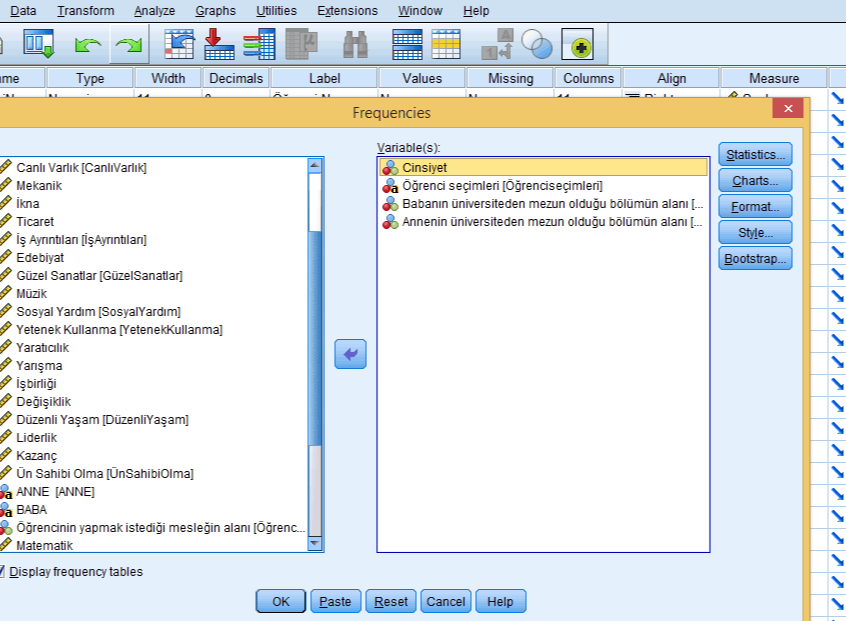Open the Charts... options button
Screen dimensions: 846x621
(755, 181)
